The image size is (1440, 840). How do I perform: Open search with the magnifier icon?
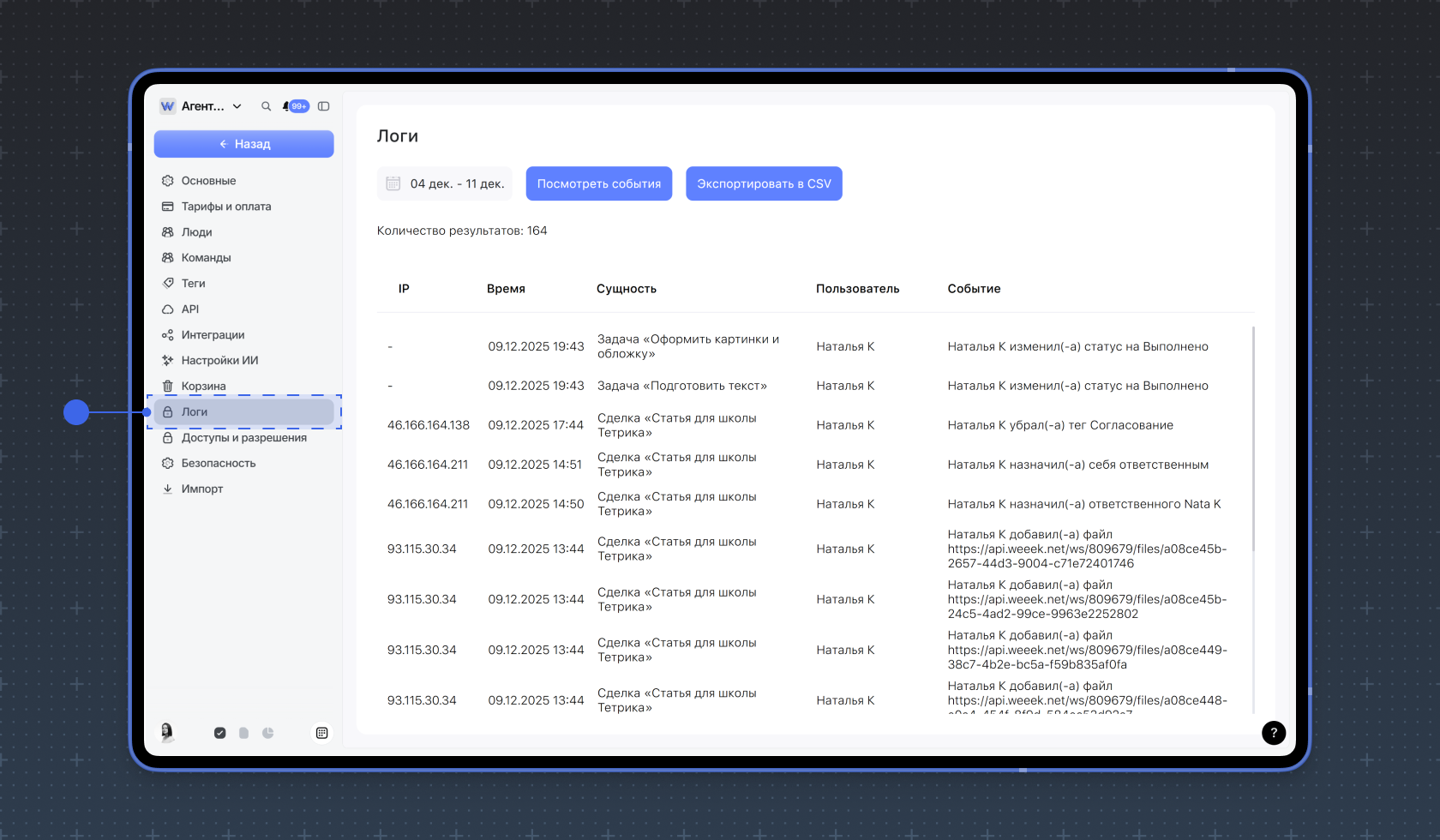(x=266, y=106)
